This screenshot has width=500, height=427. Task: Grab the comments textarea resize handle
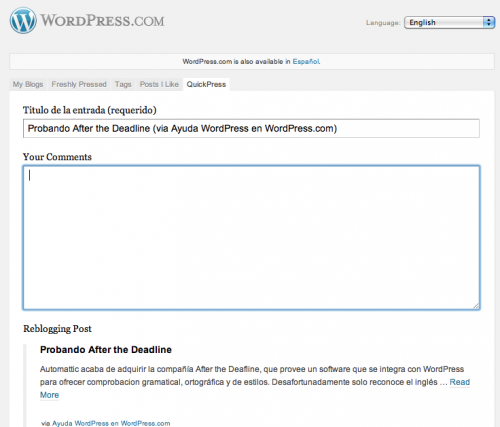pos(476,306)
